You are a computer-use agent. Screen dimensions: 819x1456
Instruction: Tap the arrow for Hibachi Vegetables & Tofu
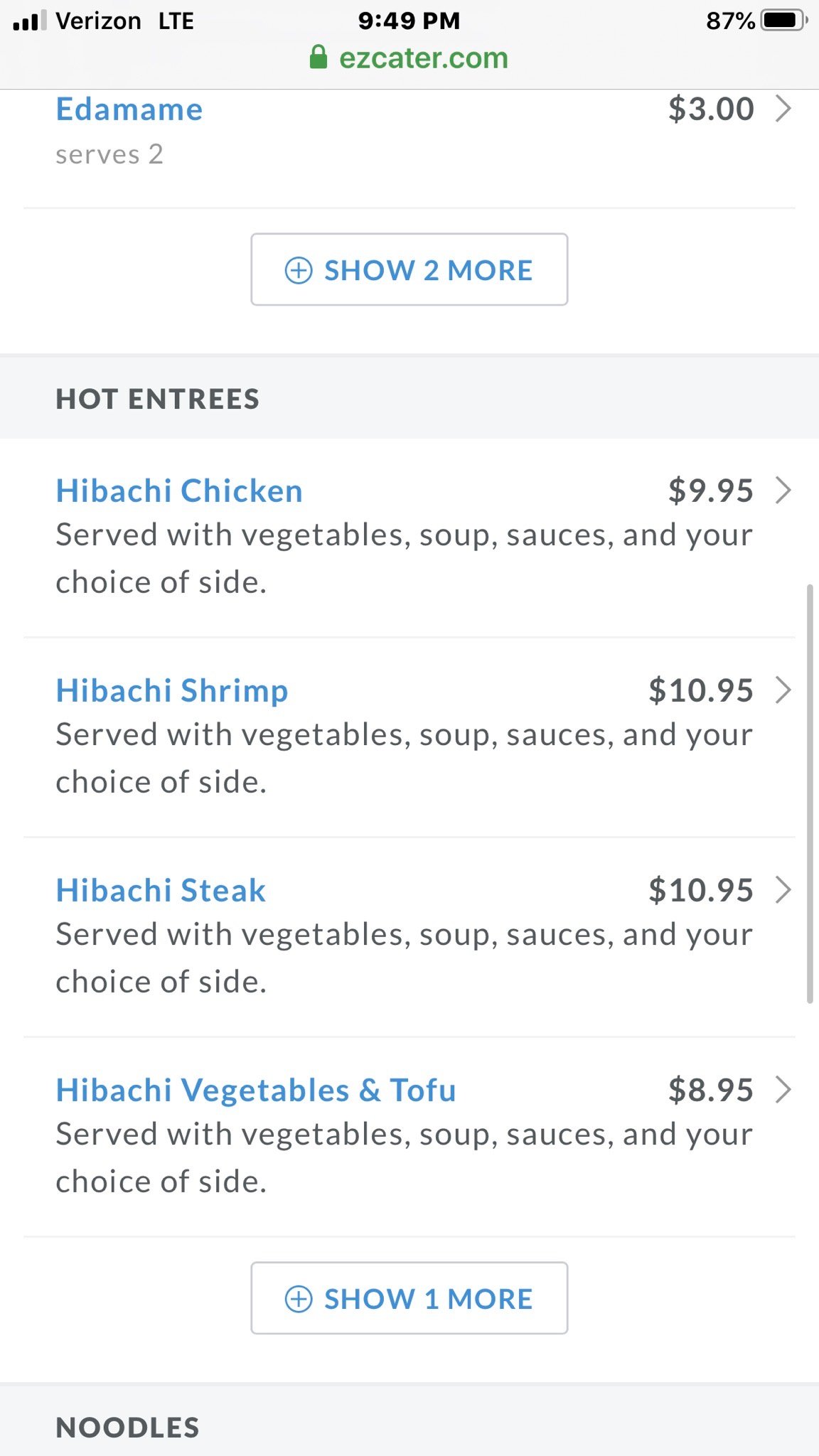pos(783,1090)
